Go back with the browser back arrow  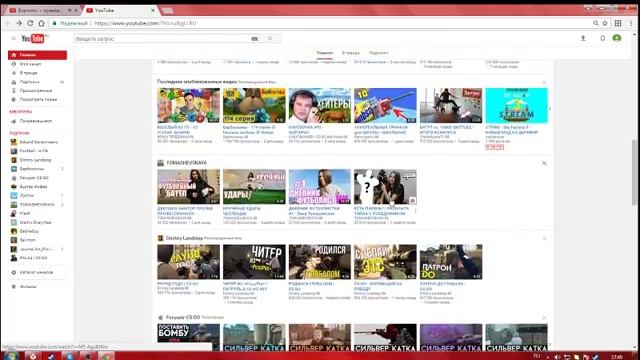click(8, 23)
